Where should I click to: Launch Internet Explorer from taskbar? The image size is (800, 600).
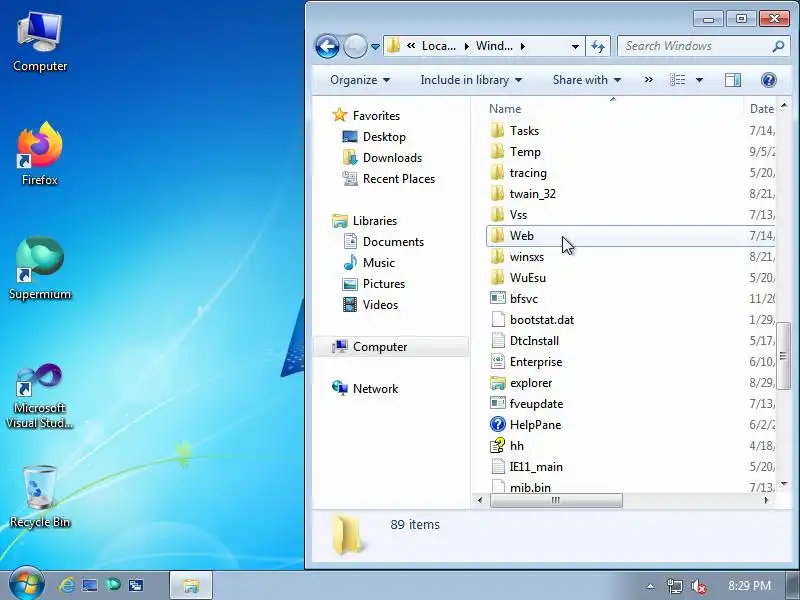point(67,585)
